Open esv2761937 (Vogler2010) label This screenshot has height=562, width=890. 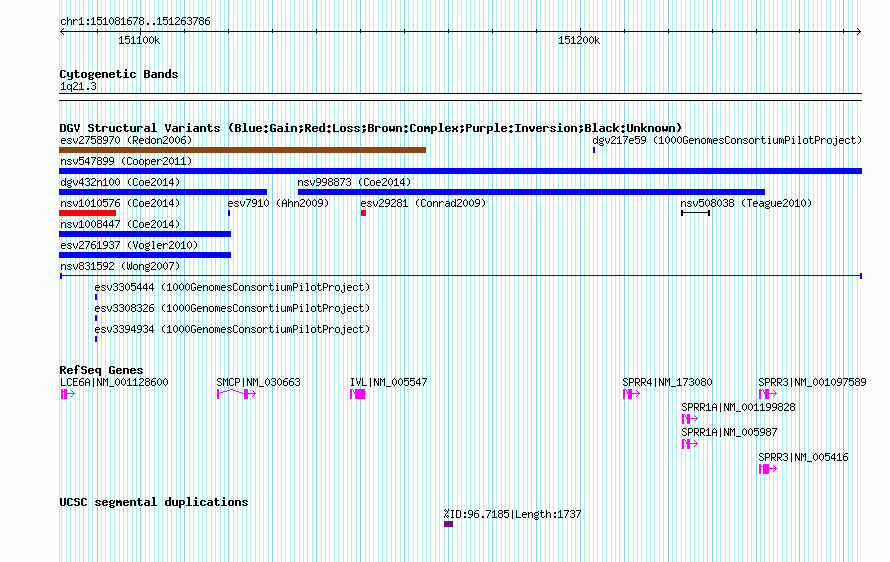(129, 245)
